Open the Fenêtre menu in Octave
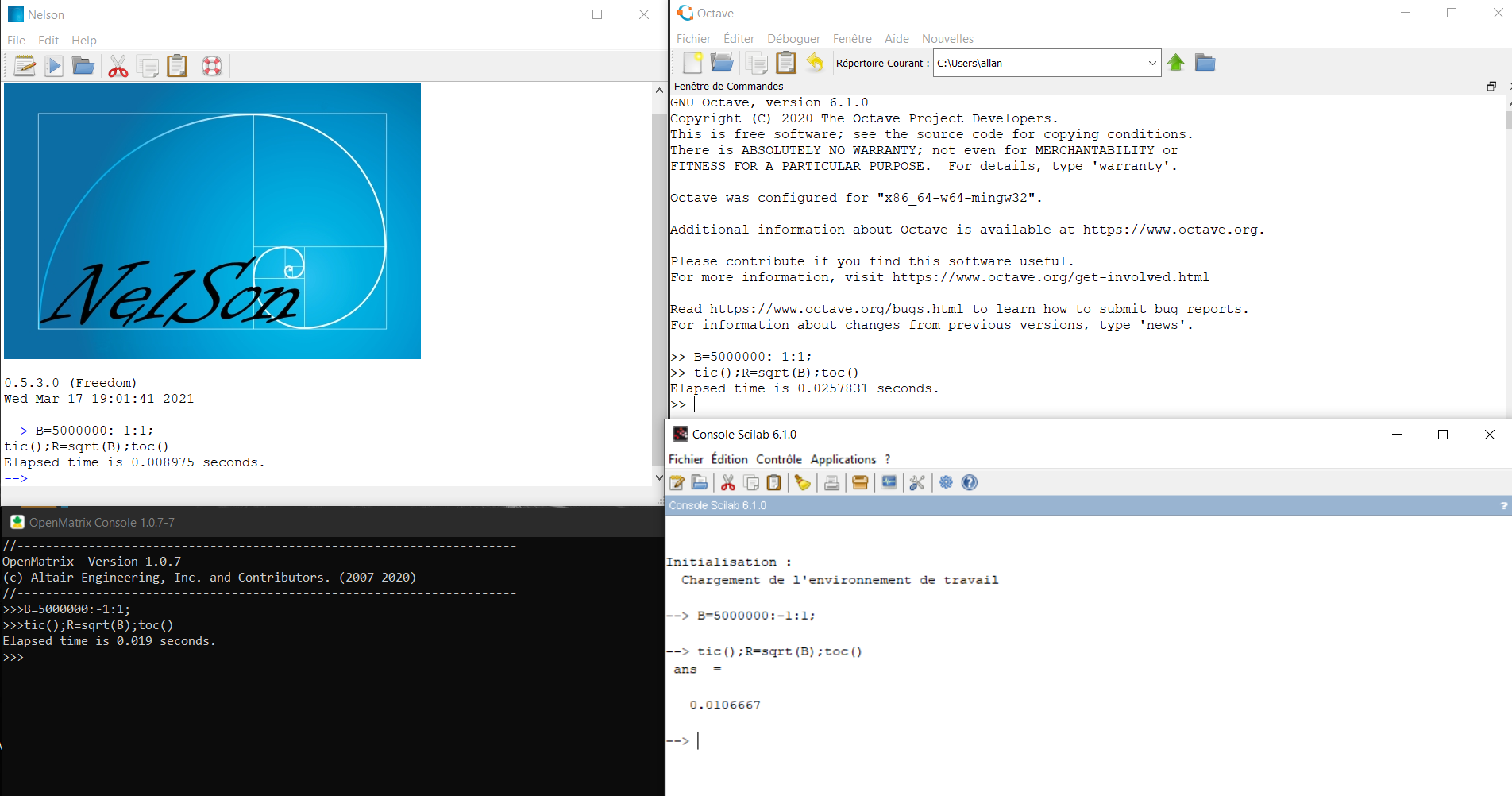Screen dimensions: 1512x796 click(852, 38)
